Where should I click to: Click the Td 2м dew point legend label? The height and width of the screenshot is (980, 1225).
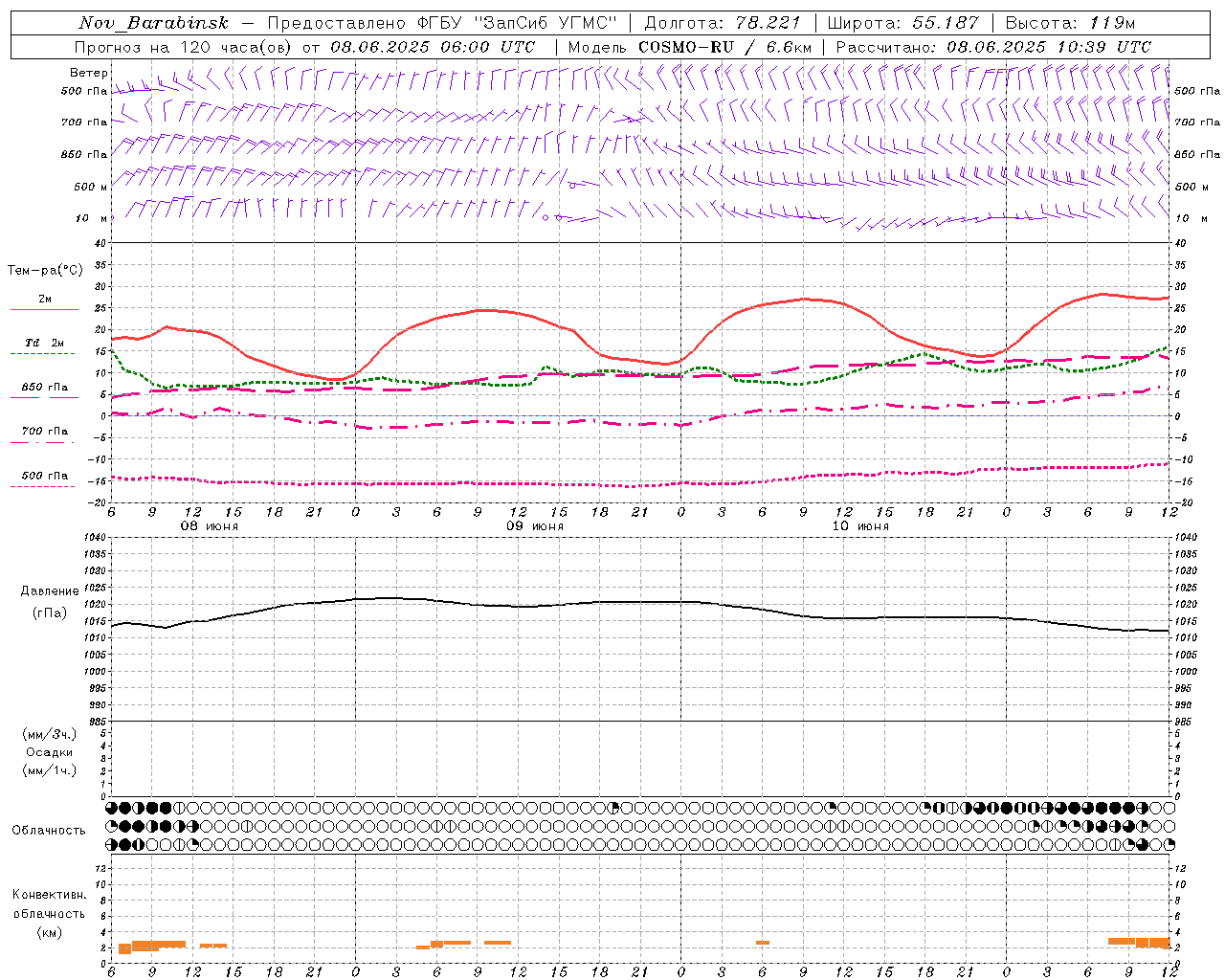click(45, 343)
